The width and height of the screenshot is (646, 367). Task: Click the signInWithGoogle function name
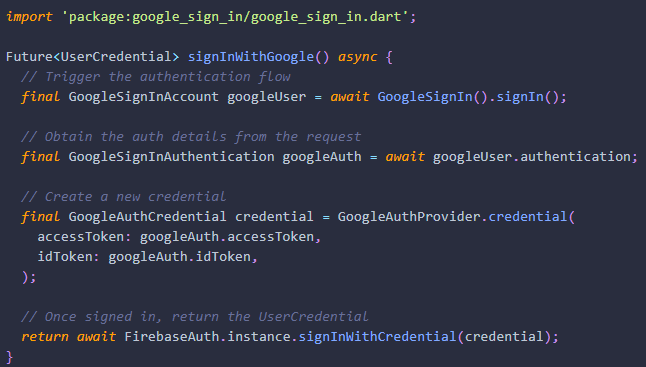tap(251, 57)
